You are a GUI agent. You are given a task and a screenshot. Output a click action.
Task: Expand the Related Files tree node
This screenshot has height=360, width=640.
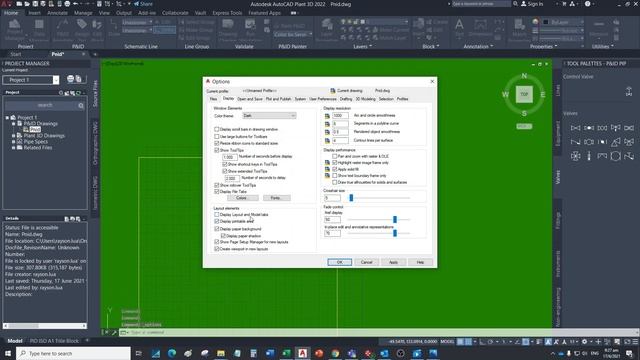click(x=13, y=148)
